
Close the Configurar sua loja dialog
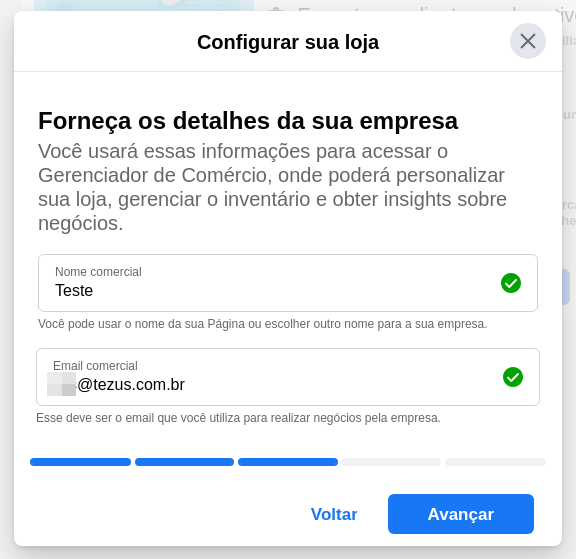click(528, 41)
